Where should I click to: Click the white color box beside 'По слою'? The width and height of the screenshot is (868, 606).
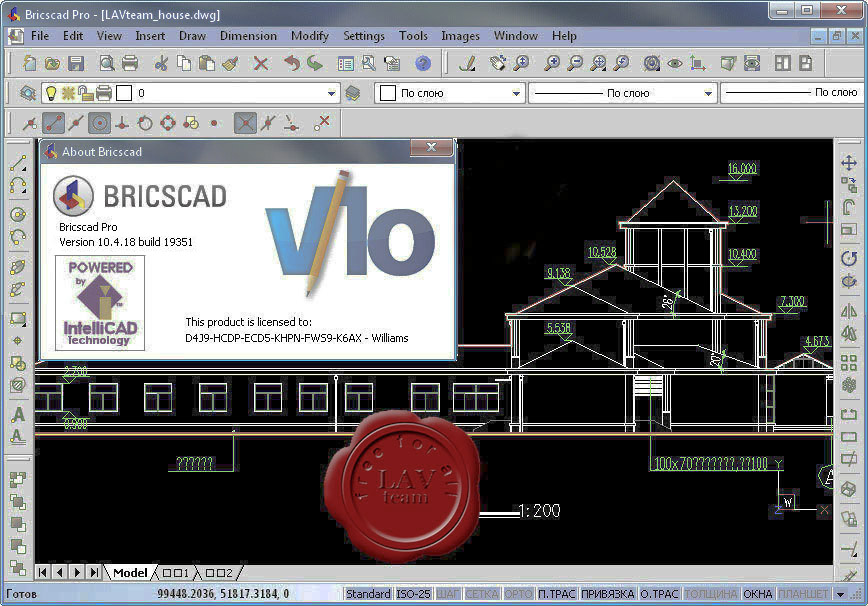click(x=388, y=93)
